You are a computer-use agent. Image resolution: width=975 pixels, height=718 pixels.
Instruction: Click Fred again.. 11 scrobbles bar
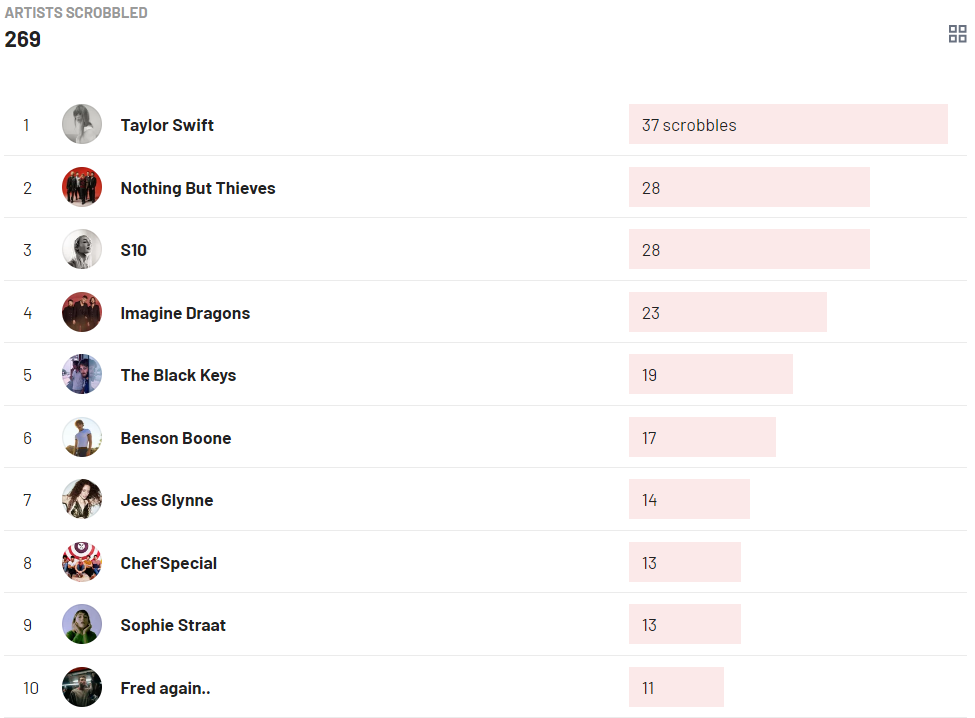tap(676, 688)
